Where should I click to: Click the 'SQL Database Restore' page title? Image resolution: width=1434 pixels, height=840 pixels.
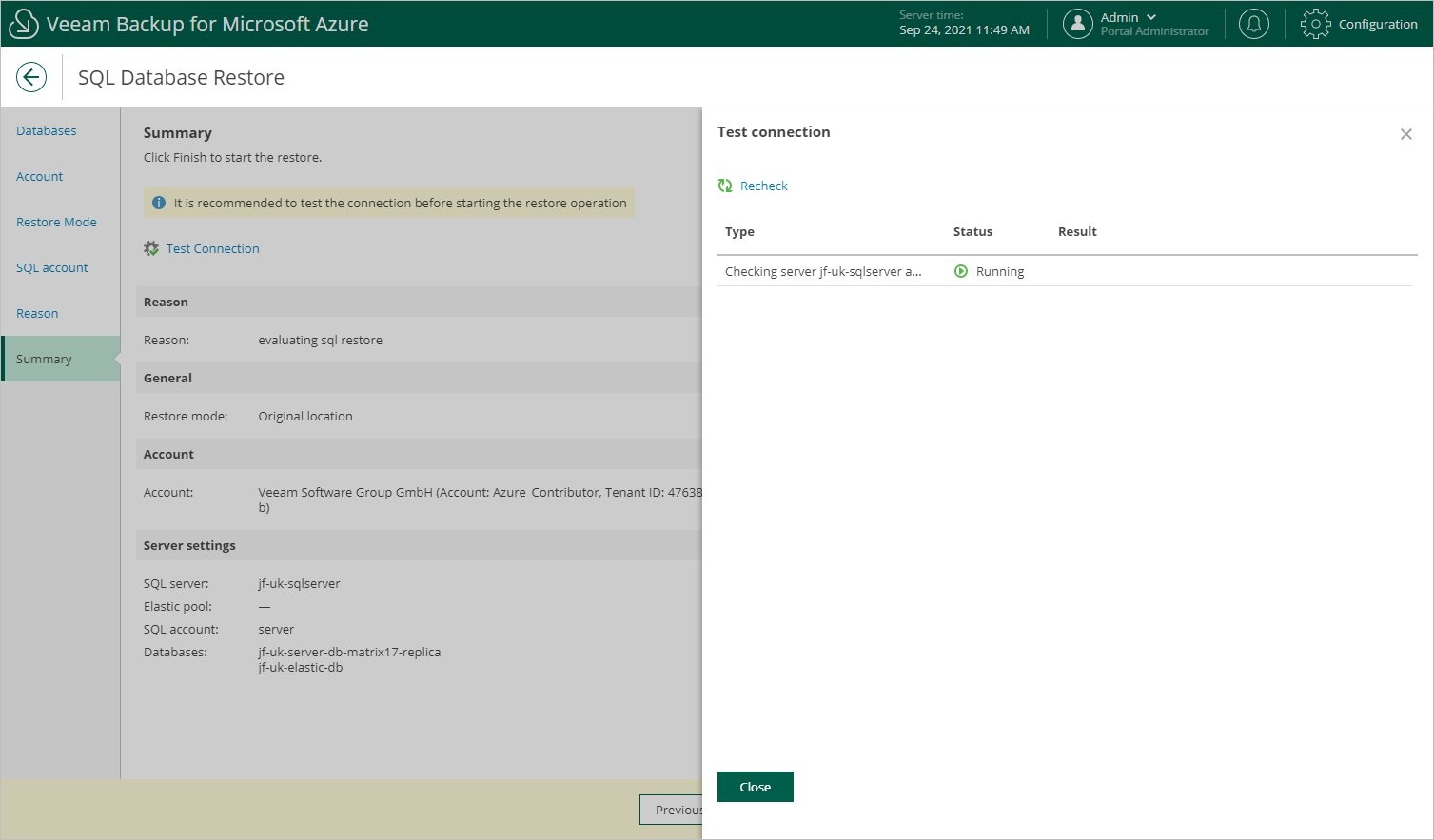click(x=181, y=77)
